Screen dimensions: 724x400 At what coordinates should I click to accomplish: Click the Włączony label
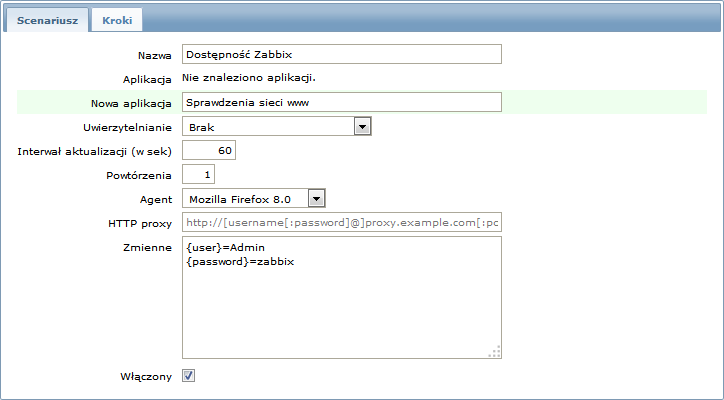[x=146, y=376]
